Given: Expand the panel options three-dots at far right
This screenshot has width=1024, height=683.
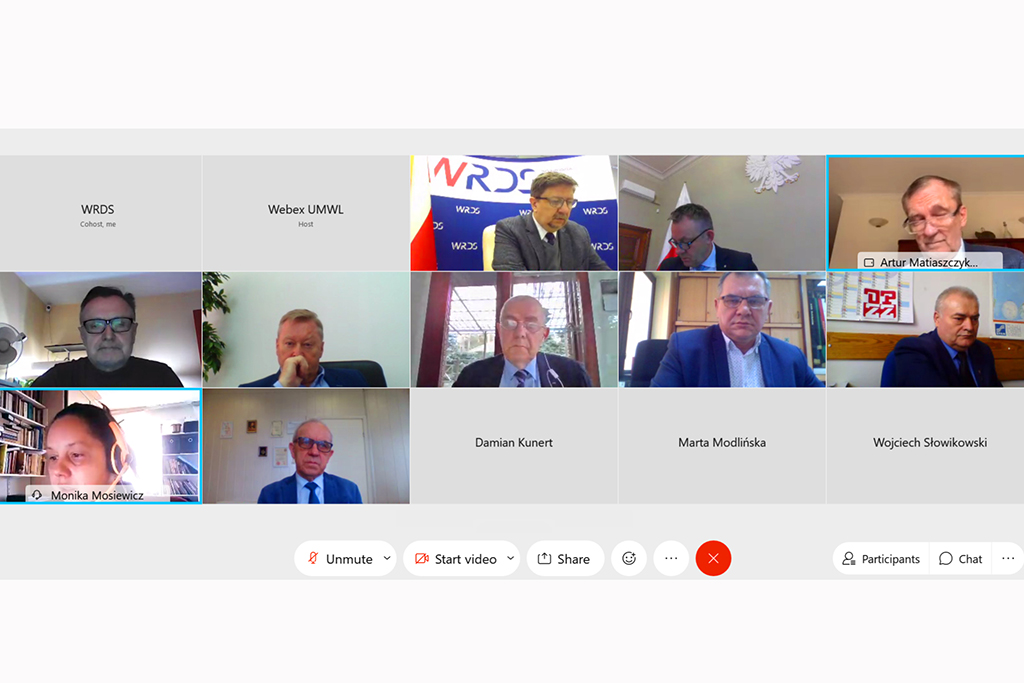Looking at the screenshot, I should click(1008, 559).
